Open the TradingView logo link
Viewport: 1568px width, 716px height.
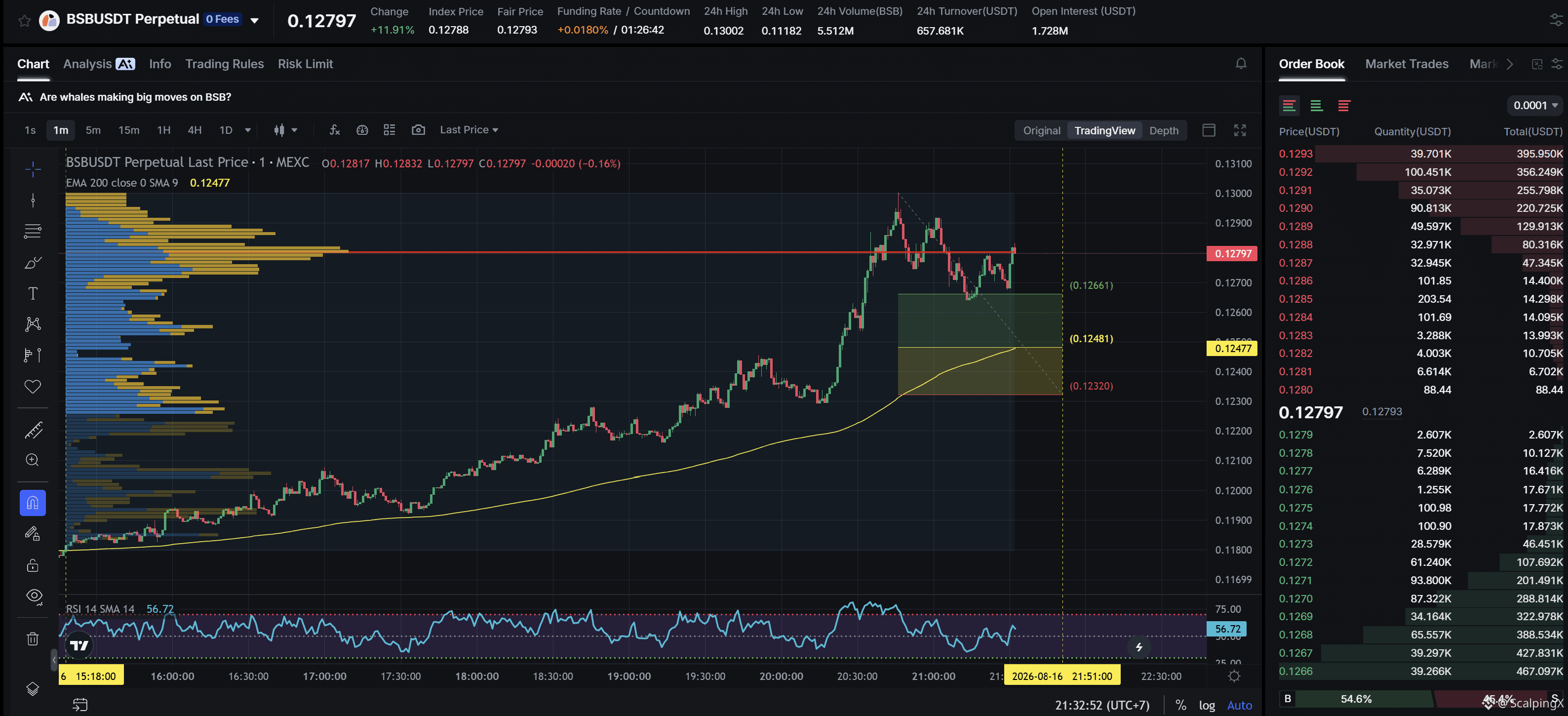[x=79, y=645]
